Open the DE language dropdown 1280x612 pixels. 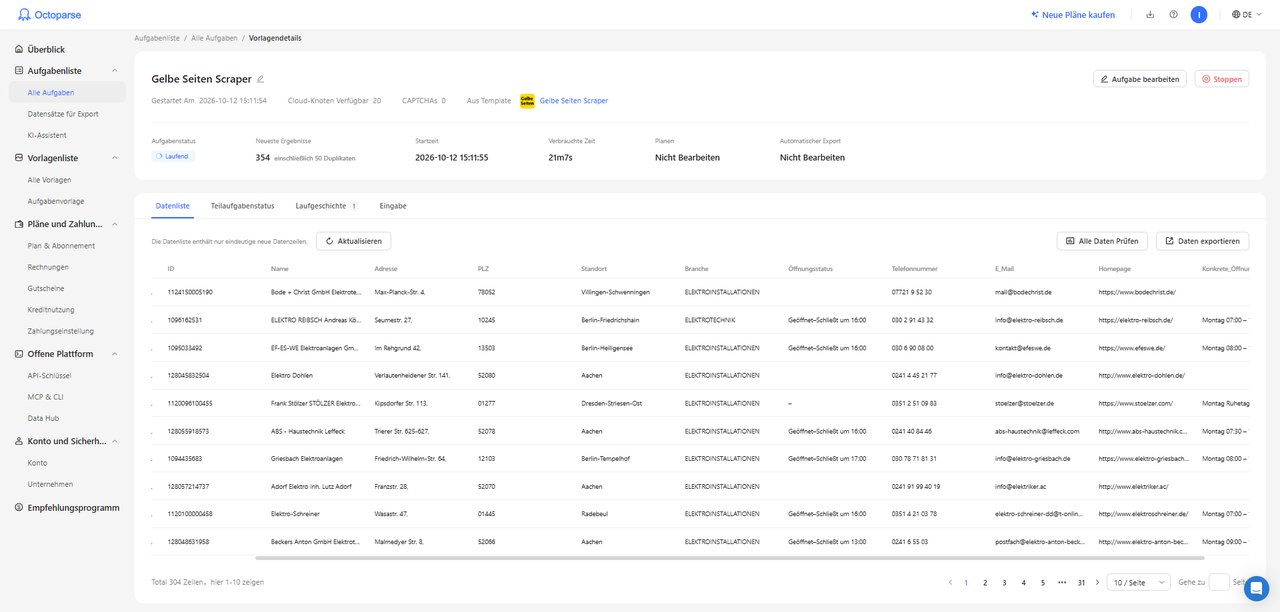(x=1246, y=15)
